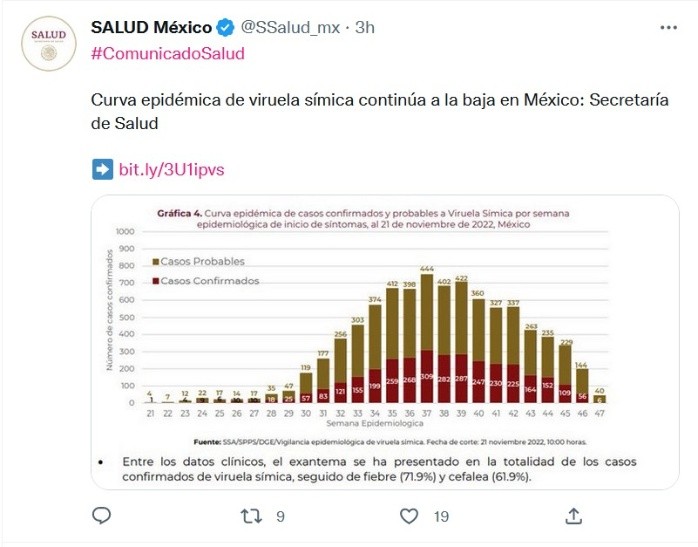Like the tweet with heart icon
Viewport: 698px width, 547px height.
(408, 516)
